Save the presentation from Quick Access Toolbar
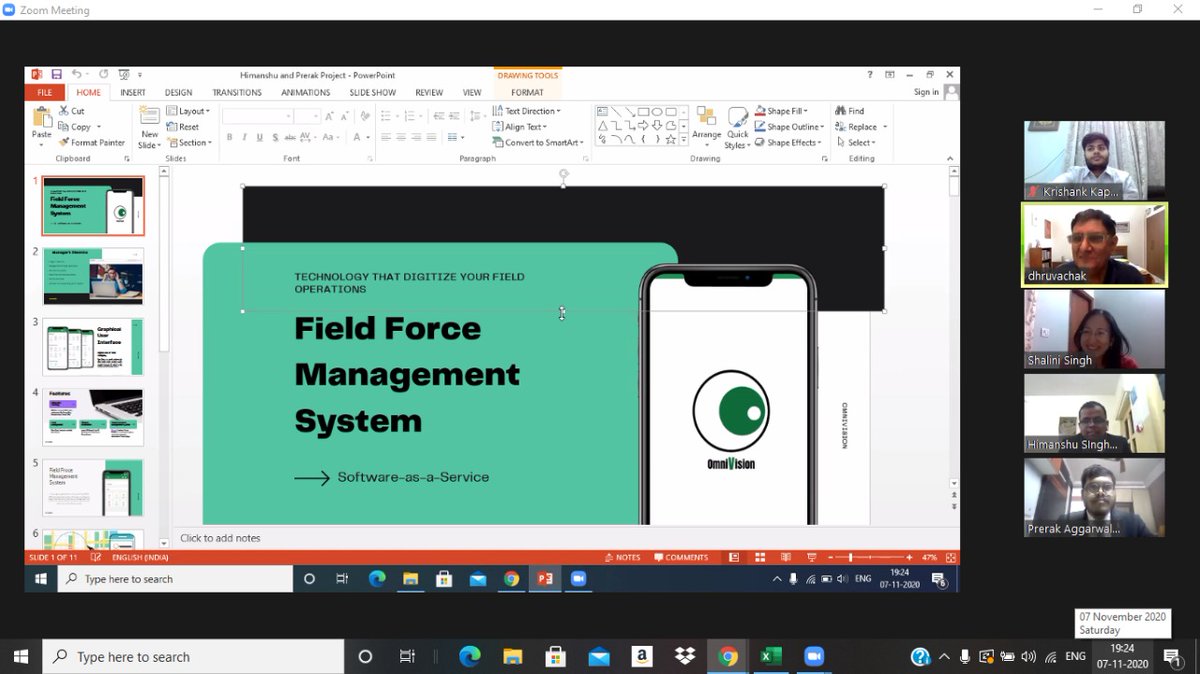Image resolution: width=1200 pixels, height=674 pixels. click(57, 74)
